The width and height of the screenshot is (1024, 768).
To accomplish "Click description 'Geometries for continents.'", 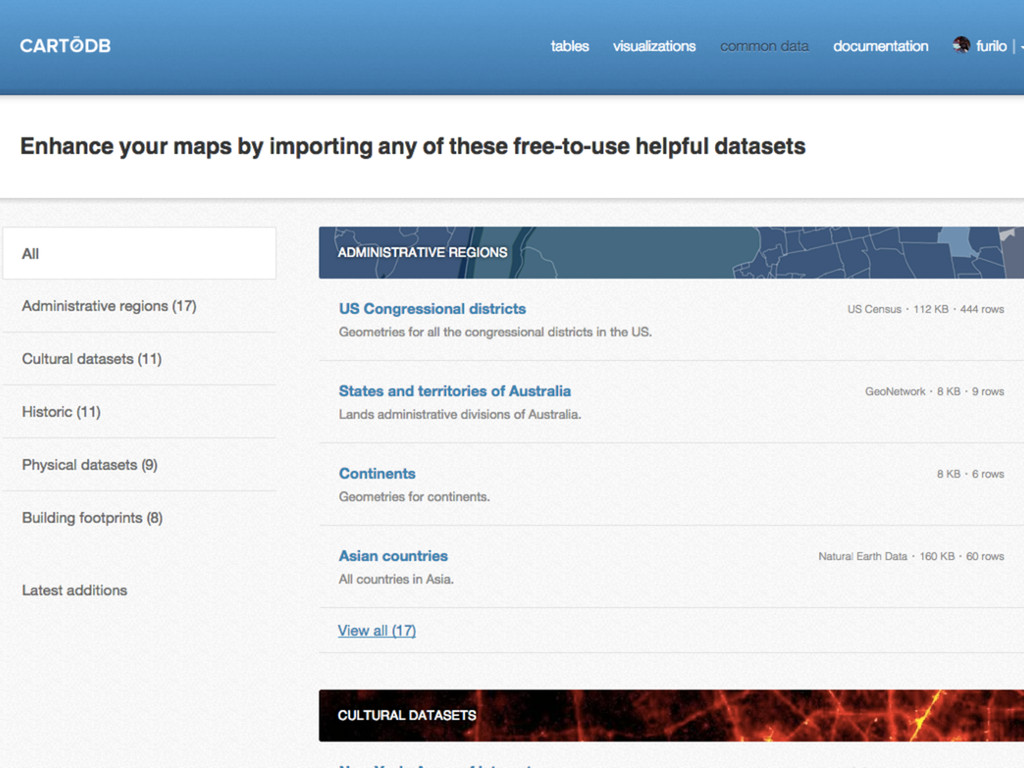I will 414,496.
